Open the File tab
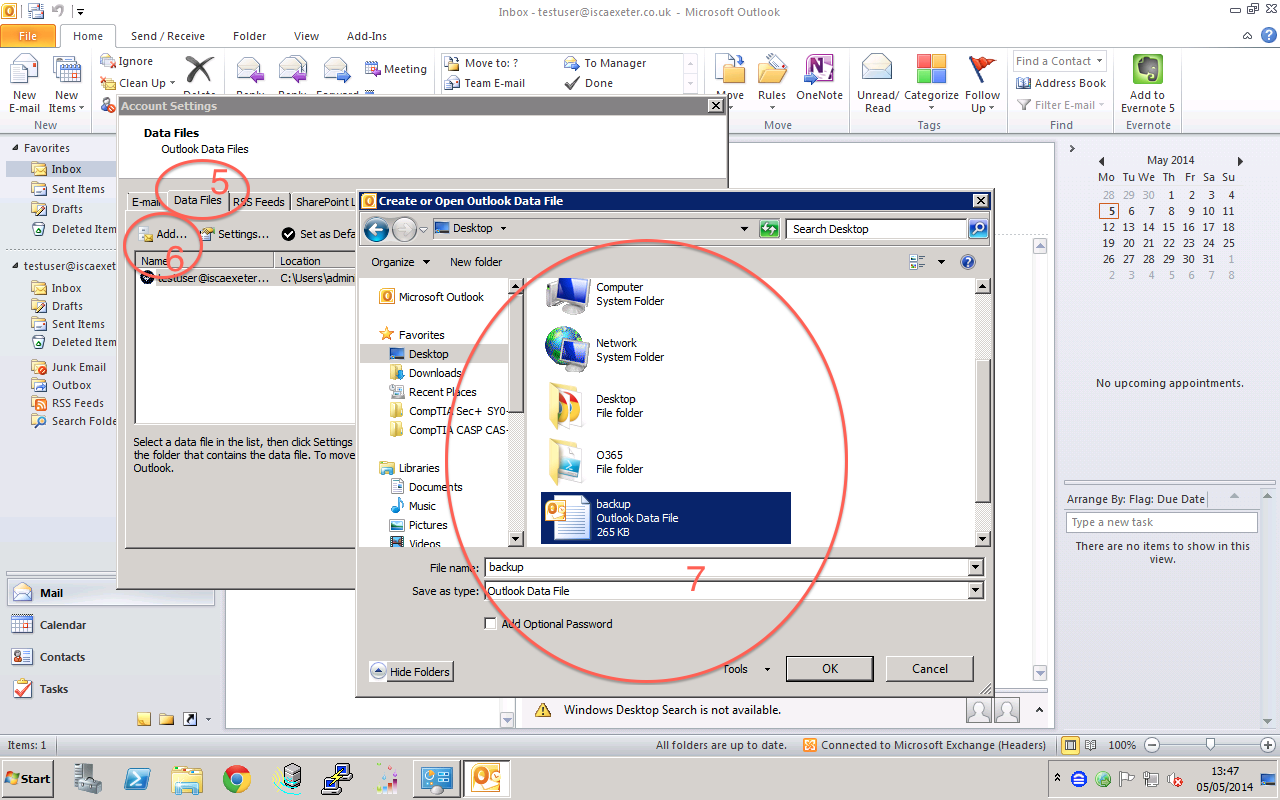 point(28,36)
